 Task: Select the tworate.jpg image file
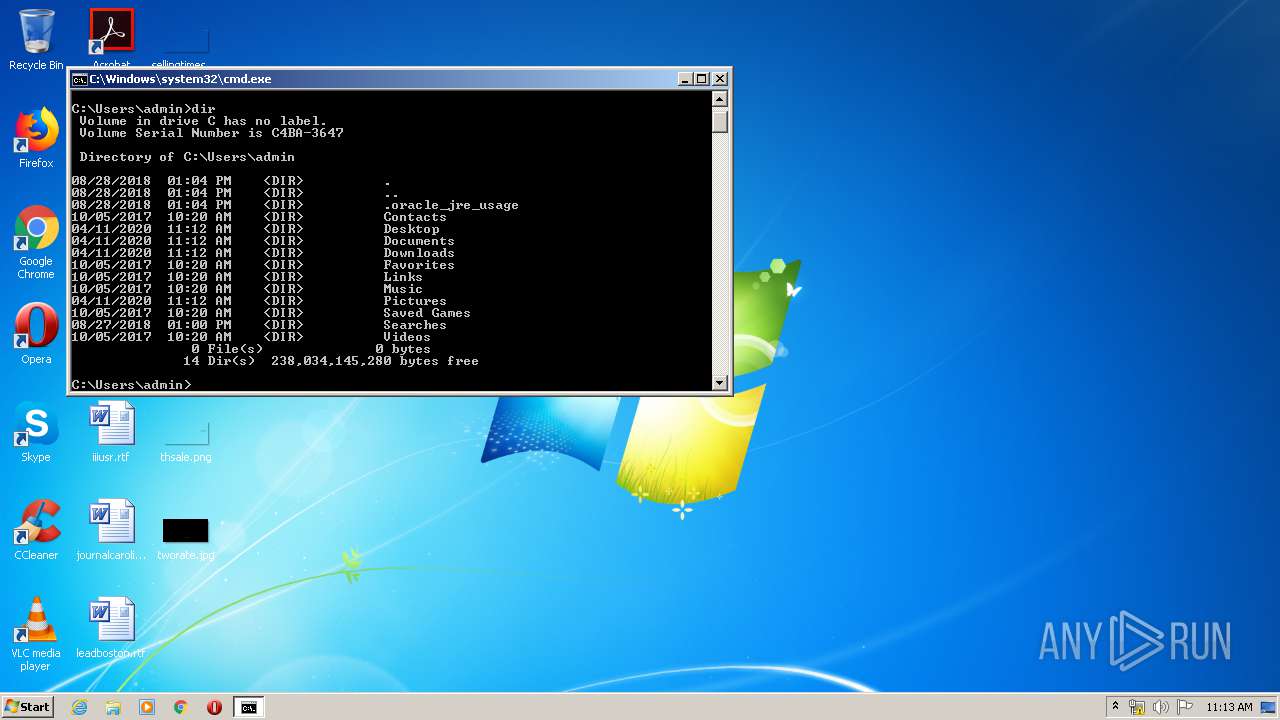(x=186, y=538)
